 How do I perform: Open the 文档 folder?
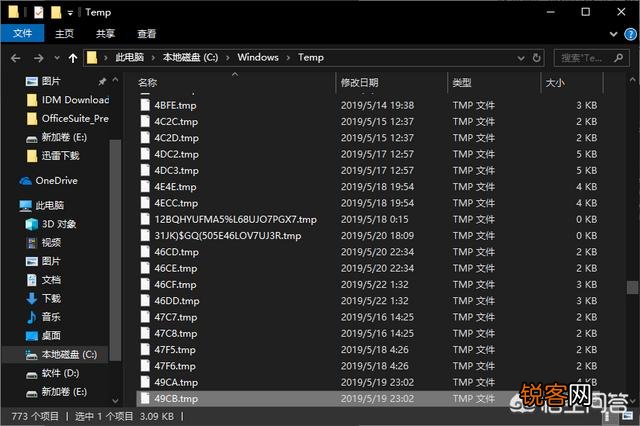pos(44,280)
